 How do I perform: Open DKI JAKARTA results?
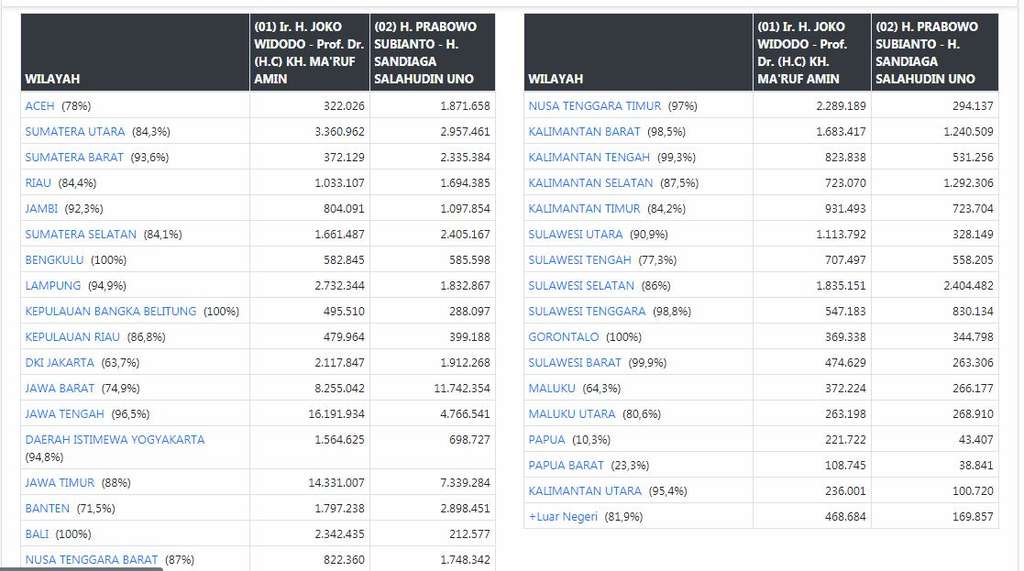point(60,363)
